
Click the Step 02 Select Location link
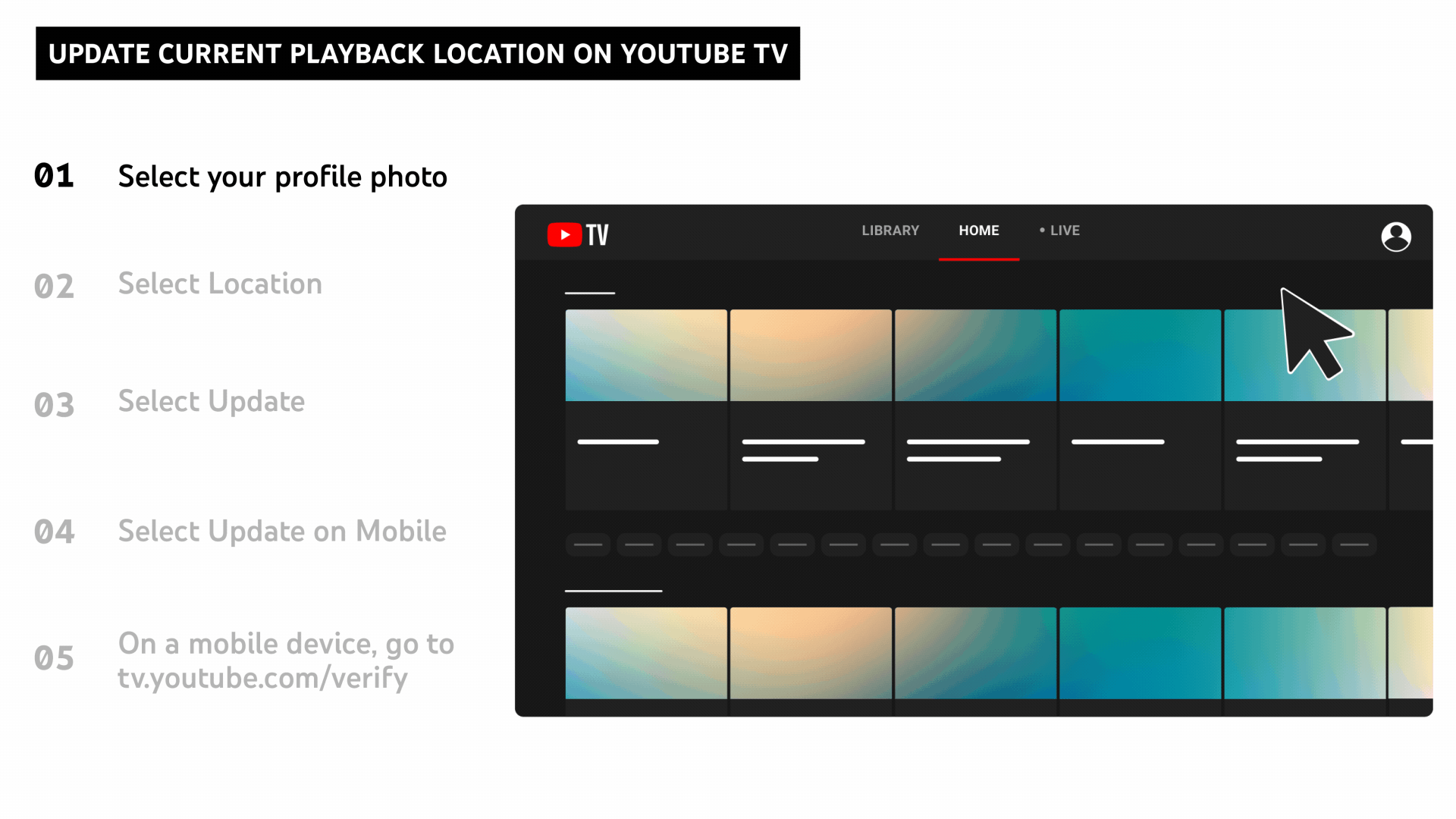coord(219,284)
